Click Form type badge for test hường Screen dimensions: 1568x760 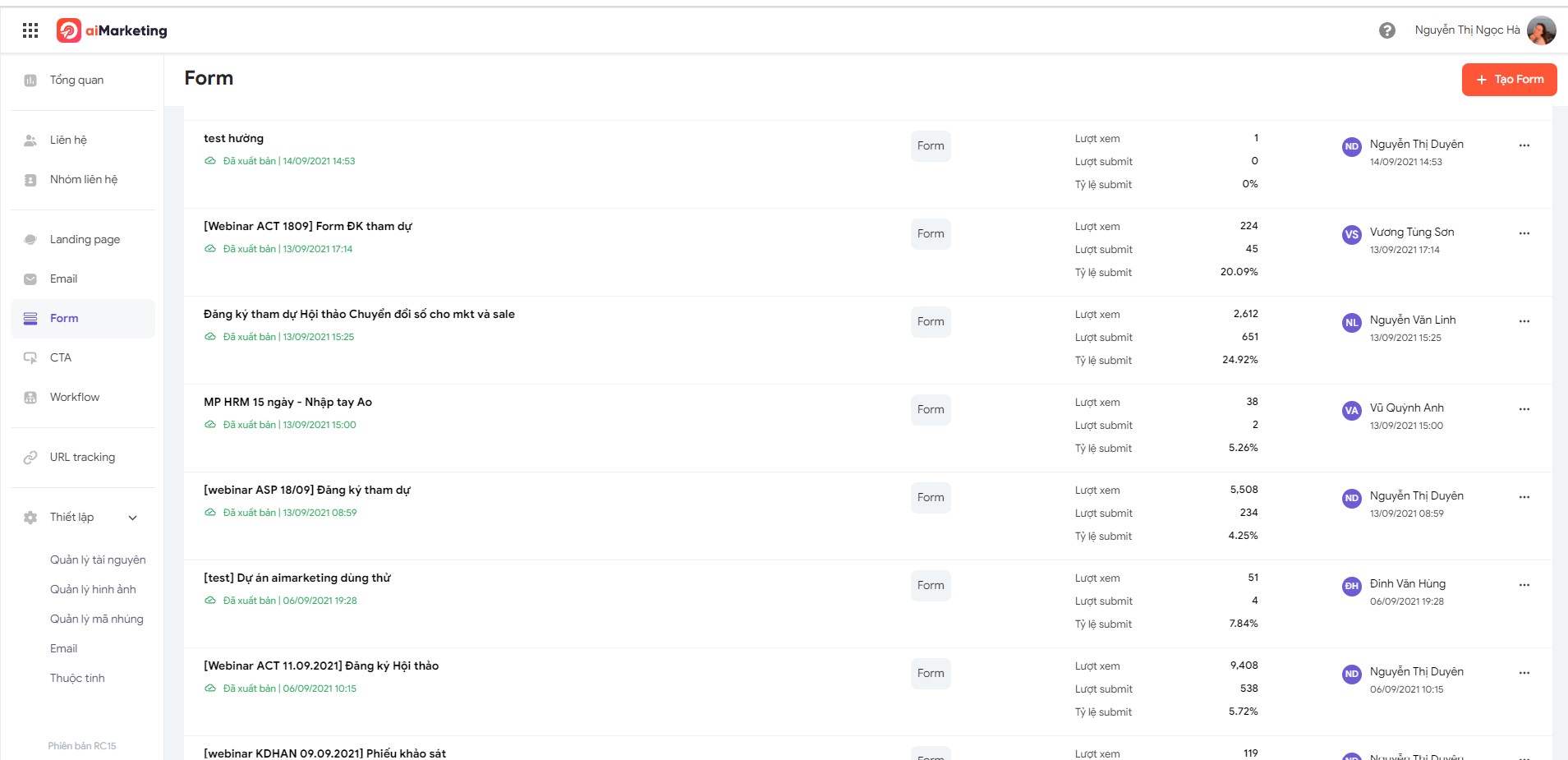[x=931, y=146]
